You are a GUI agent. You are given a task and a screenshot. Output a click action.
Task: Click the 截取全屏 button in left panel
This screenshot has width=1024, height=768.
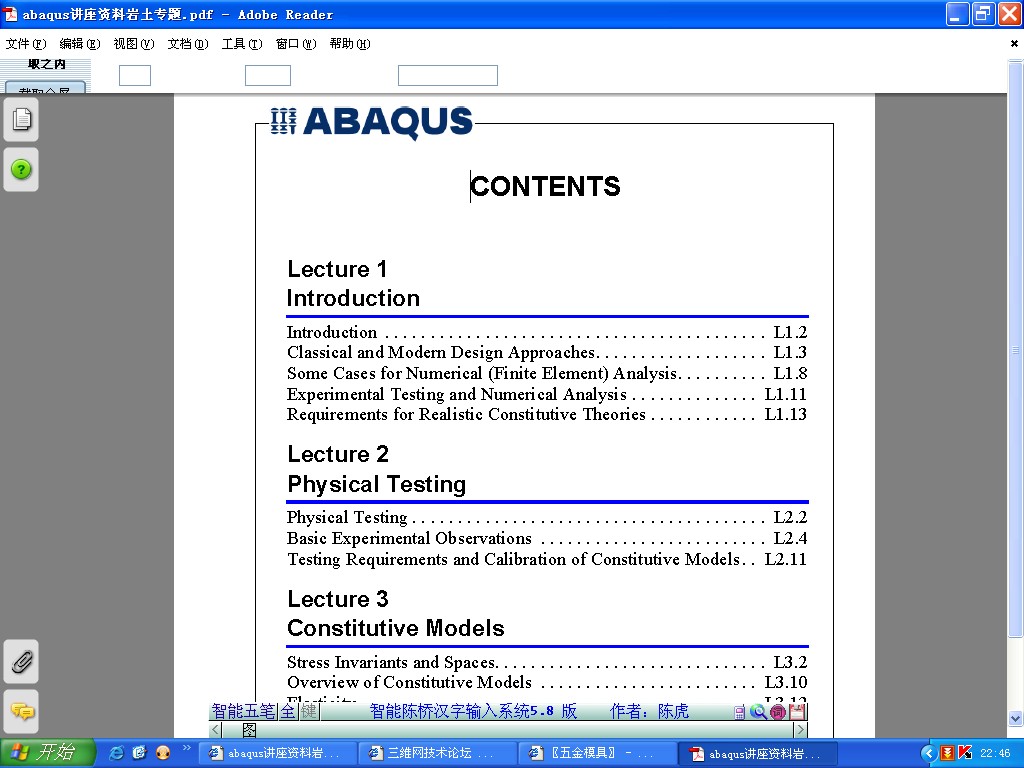(x=45, y=88)
